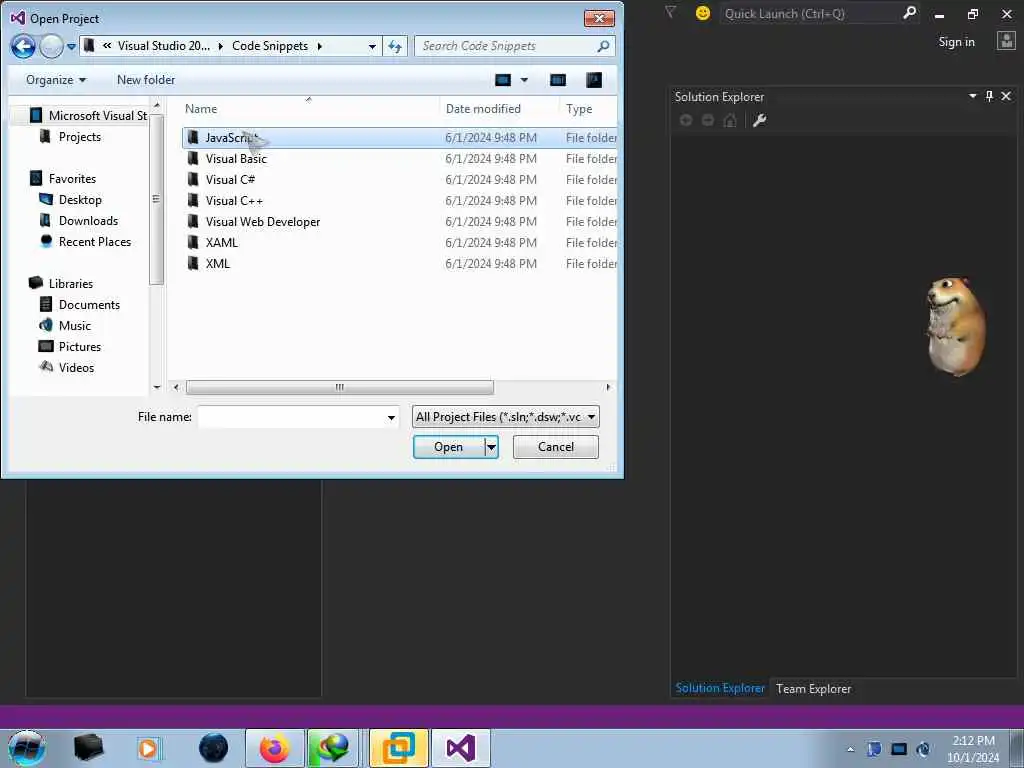Image resolution: width=1024 pixels, height=768 pixels.
Task: Open Pictures library
Action: pyautogui.click(x=70, y=346)
